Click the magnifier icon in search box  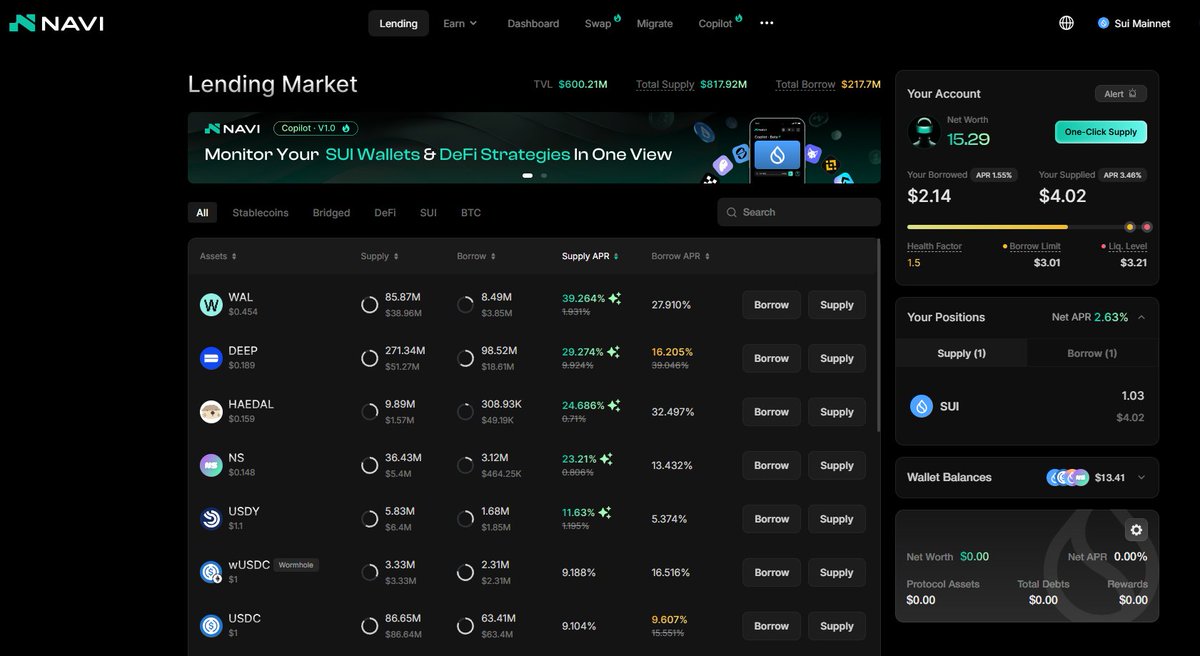[732, 212]
